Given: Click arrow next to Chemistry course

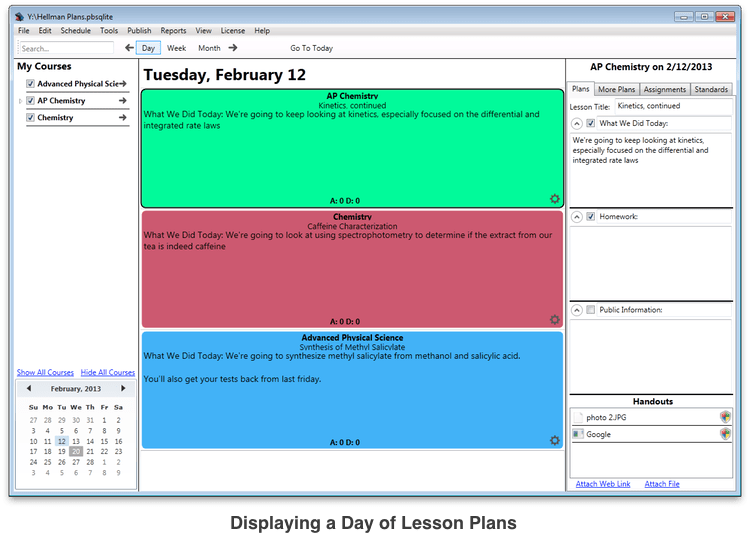Looking at the screenshot, I should 123,117.
